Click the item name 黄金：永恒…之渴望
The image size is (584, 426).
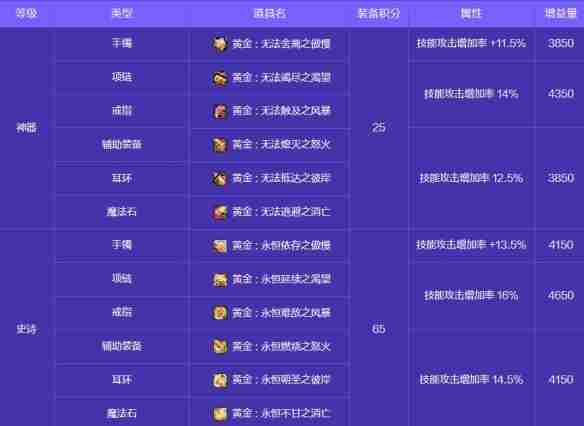coord(281,279)
